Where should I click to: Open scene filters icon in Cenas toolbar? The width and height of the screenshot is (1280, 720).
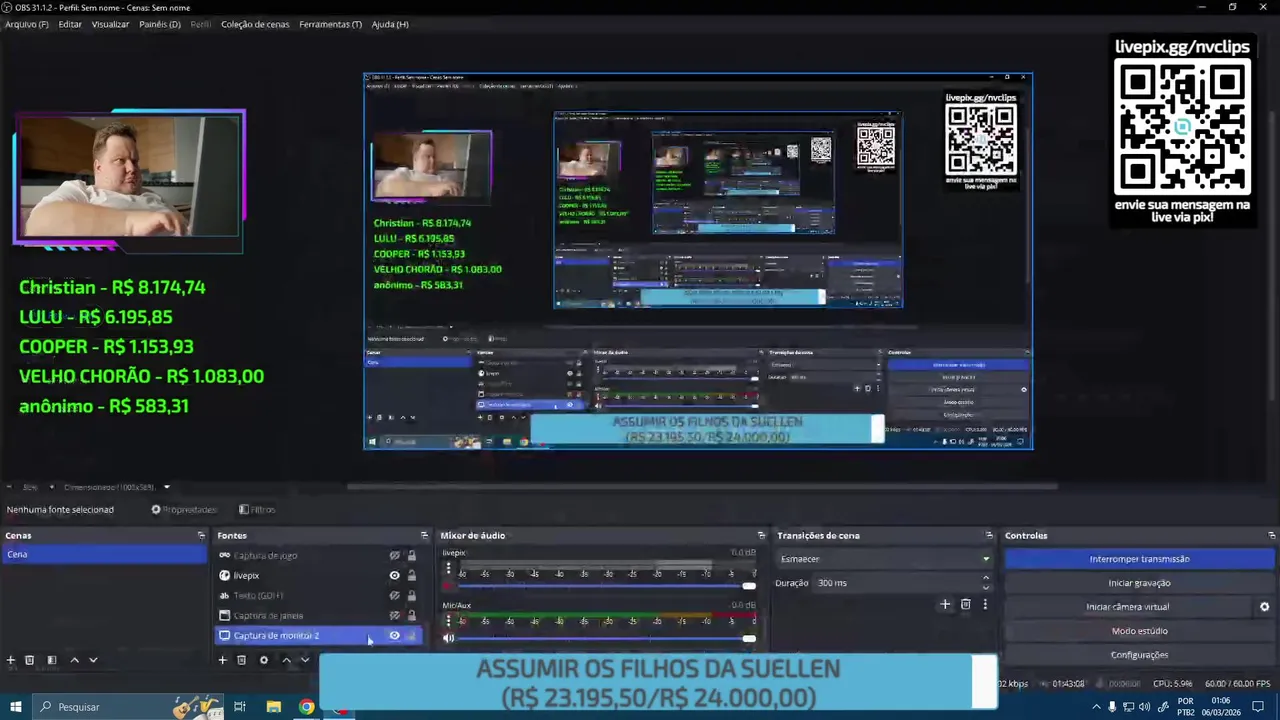(x=52, y=660)
